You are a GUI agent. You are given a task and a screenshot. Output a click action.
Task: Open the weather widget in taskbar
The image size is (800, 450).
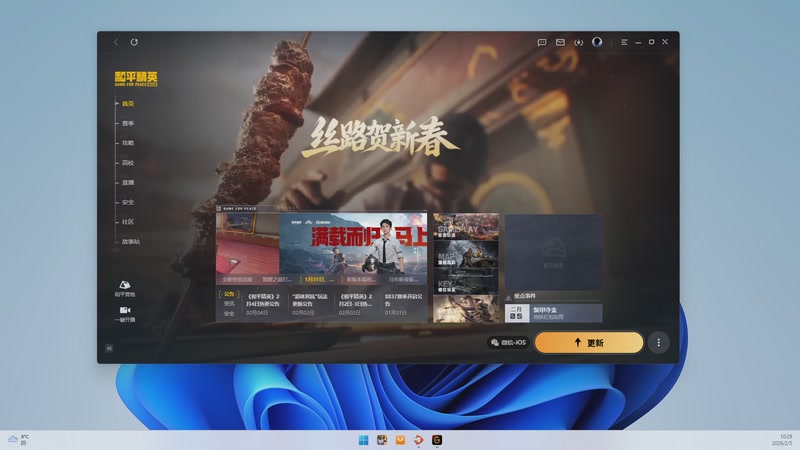click(x=18, y=440)
